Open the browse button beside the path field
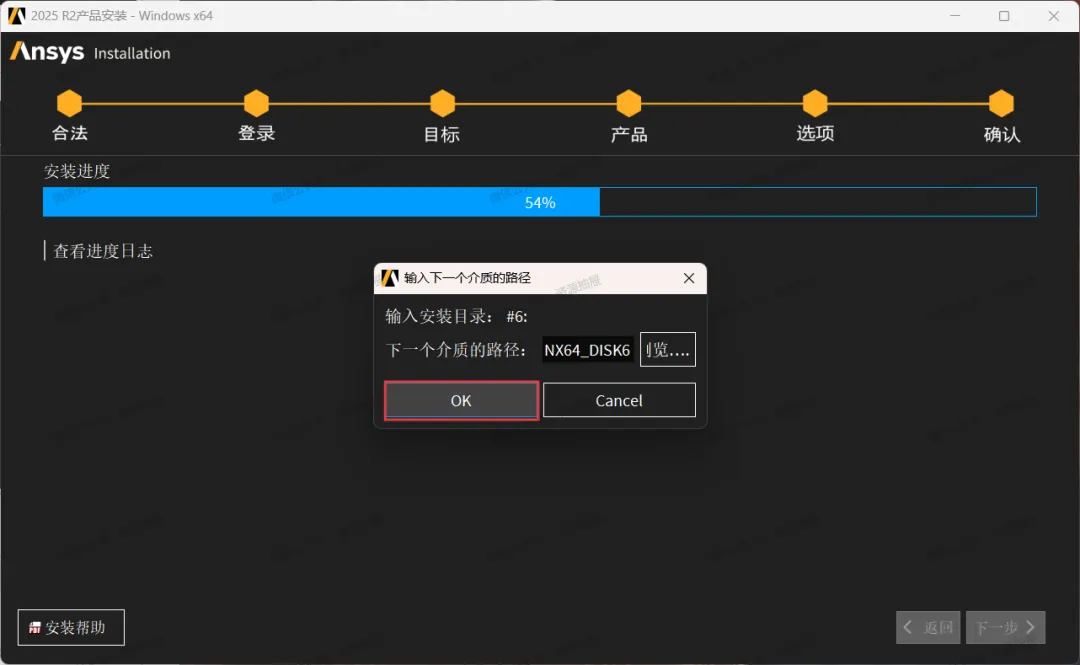The height and width of the screenshot is (665, 1080). [x=667, y=349]
